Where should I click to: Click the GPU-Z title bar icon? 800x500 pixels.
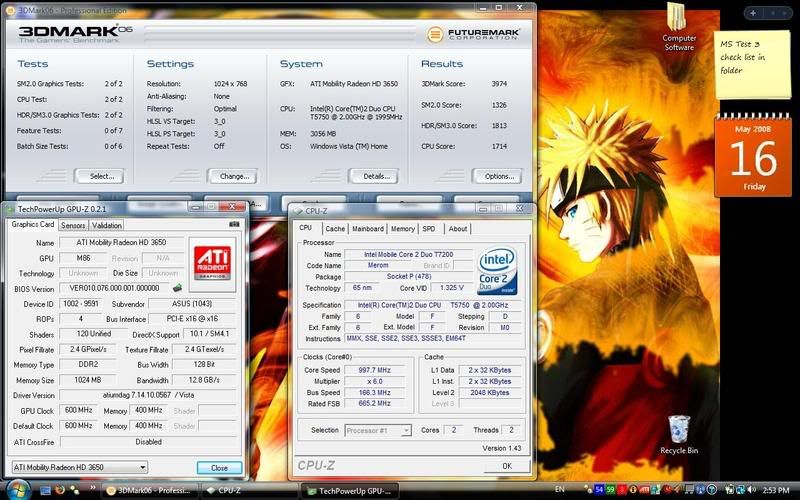[11, 209]
